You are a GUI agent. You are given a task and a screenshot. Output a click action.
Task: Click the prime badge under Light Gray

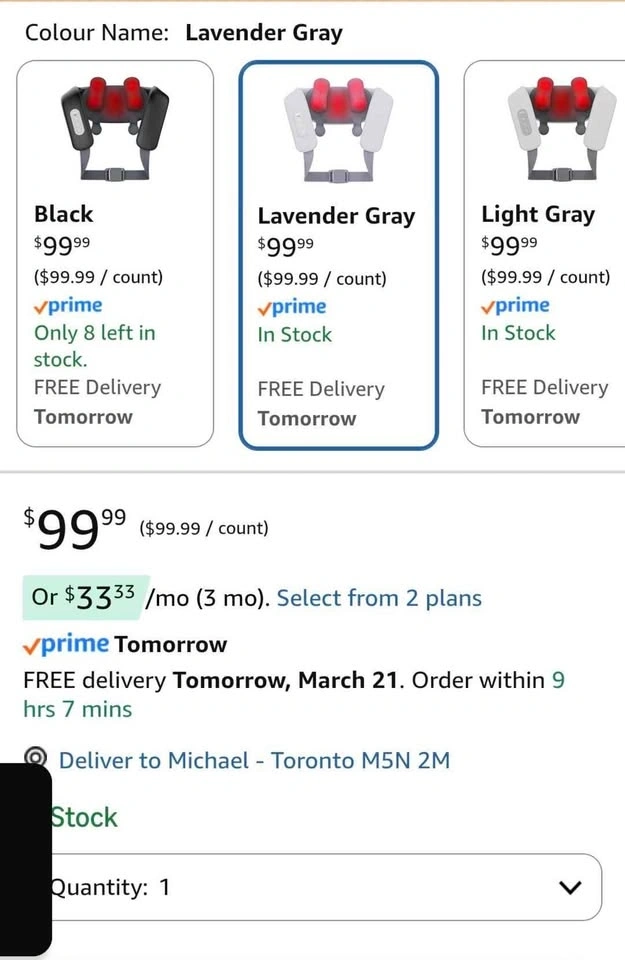pos(515,305)
